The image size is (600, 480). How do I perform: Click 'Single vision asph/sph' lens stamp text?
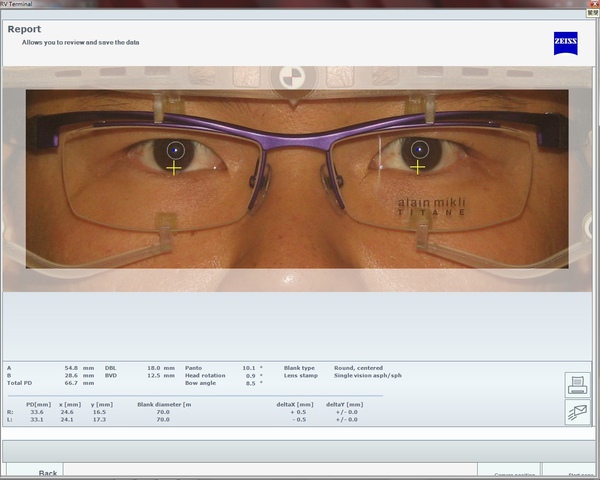tap(368, 376)
